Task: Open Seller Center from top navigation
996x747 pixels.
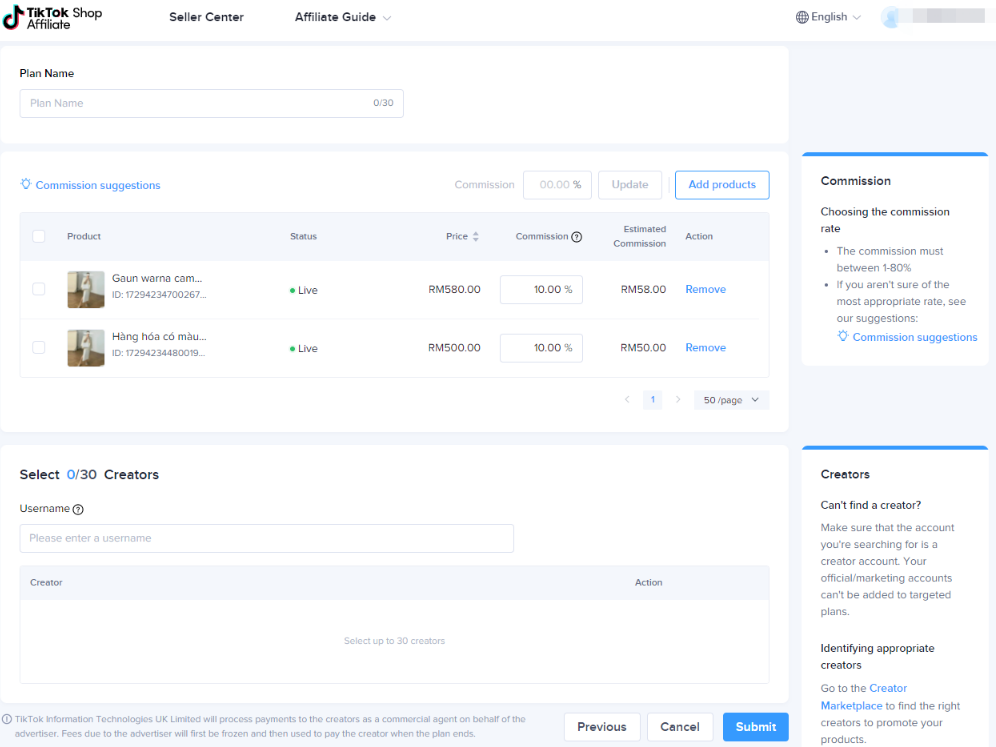Action: (x=206, y=17)
